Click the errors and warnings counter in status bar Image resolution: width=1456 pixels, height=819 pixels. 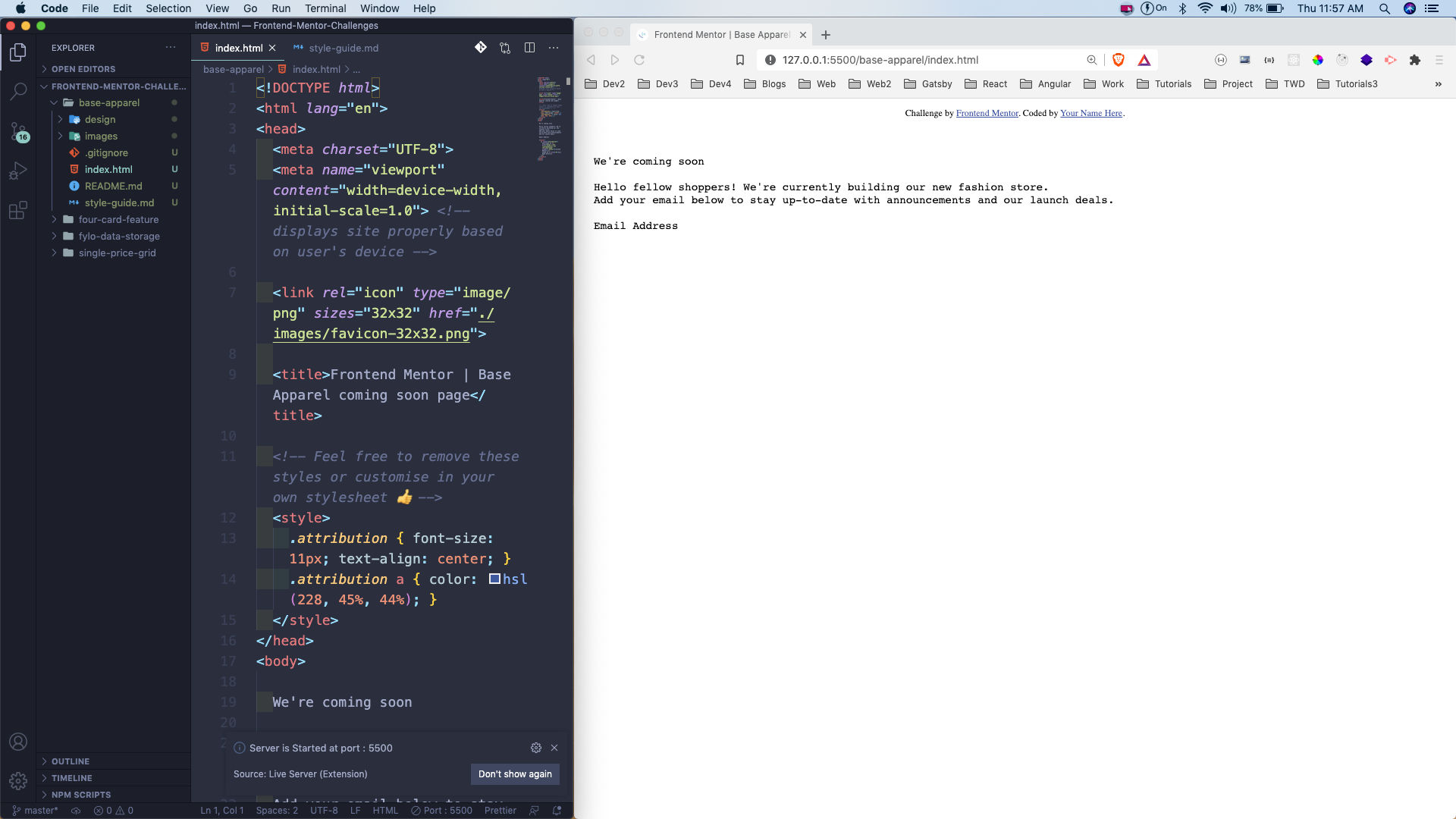pos(114,811)
